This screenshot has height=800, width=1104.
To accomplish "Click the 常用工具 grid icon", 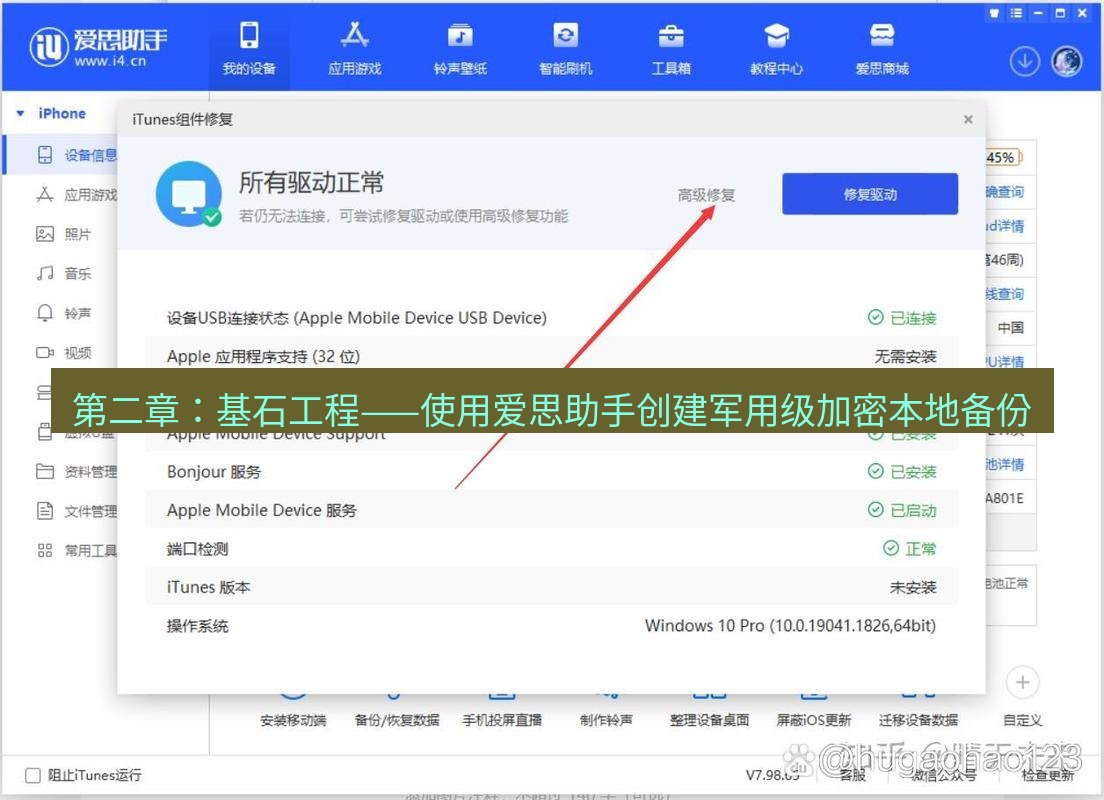I will 44,551.
